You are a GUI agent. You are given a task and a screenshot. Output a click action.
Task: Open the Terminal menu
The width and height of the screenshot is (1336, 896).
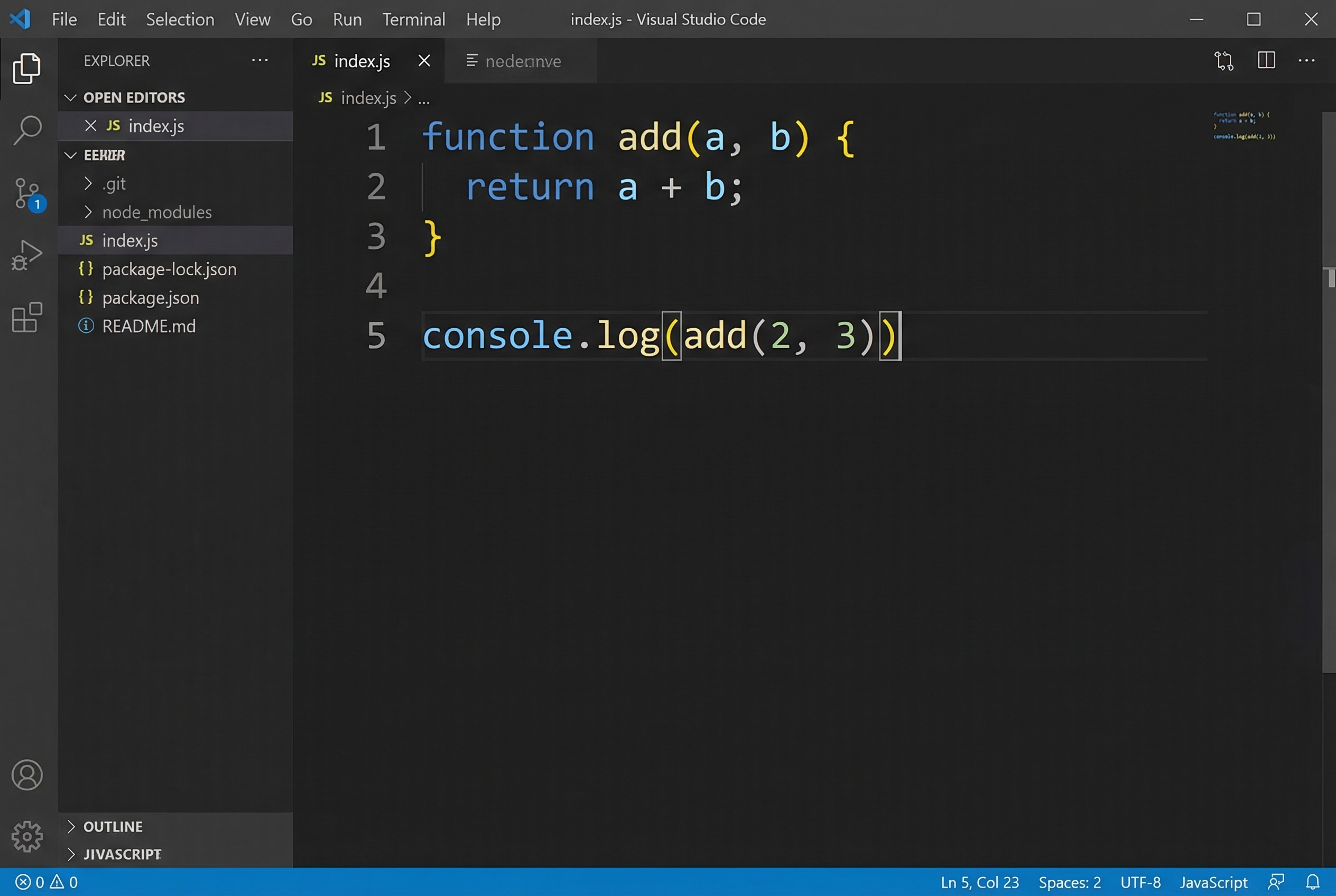(x=413, y=19)
